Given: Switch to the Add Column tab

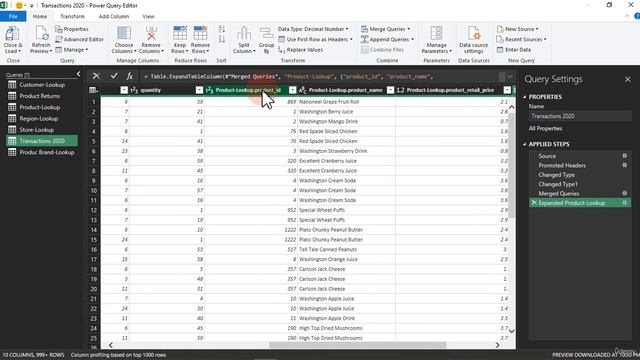Looking at the screenshot, I should point(113,16).
